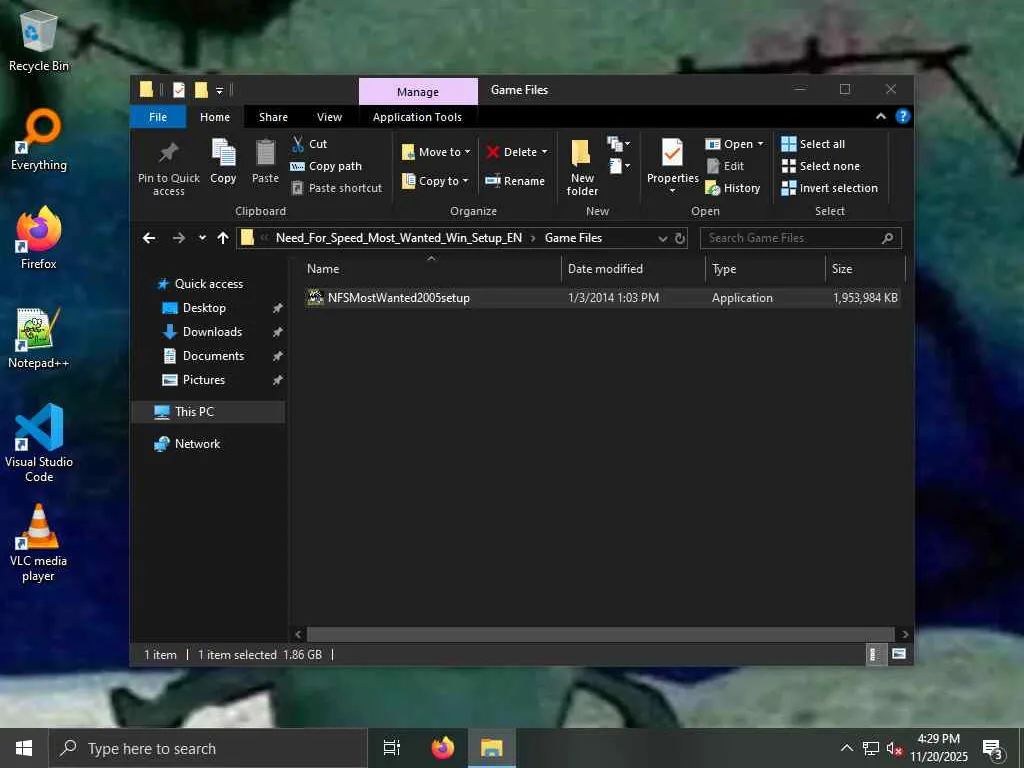Viewport: 1024px width, 768px height.
Task: Switch to Large icons view layout
Action: tap(899, 654)
